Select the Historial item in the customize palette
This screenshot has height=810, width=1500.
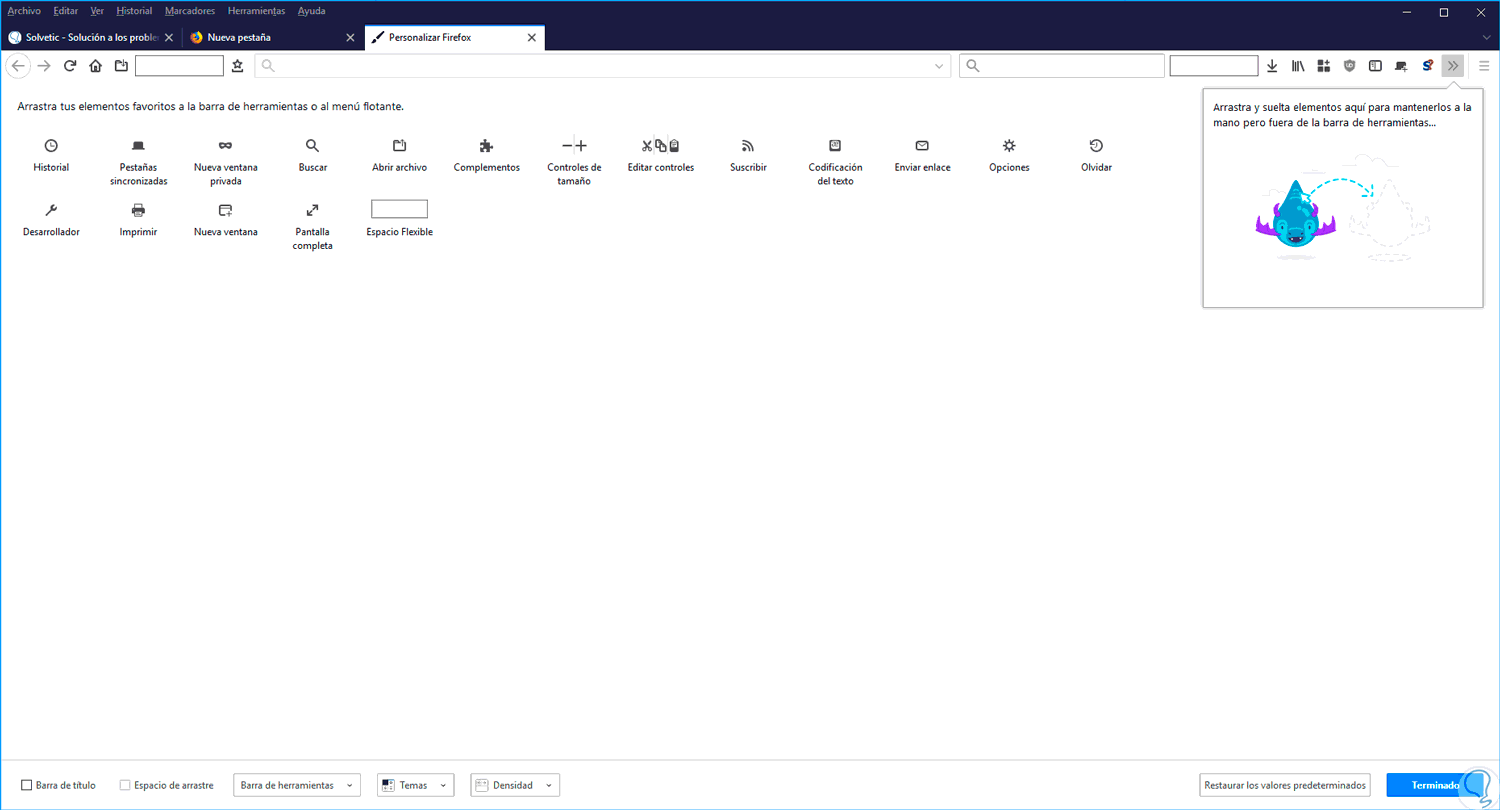pos(51,155)
